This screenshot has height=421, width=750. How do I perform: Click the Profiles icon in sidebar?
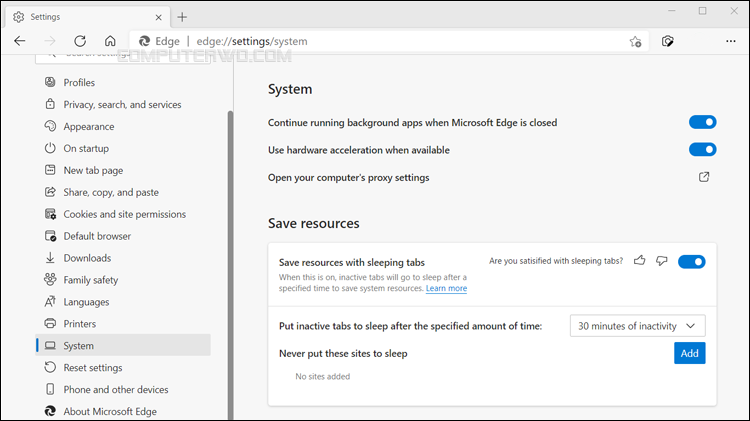50,82
